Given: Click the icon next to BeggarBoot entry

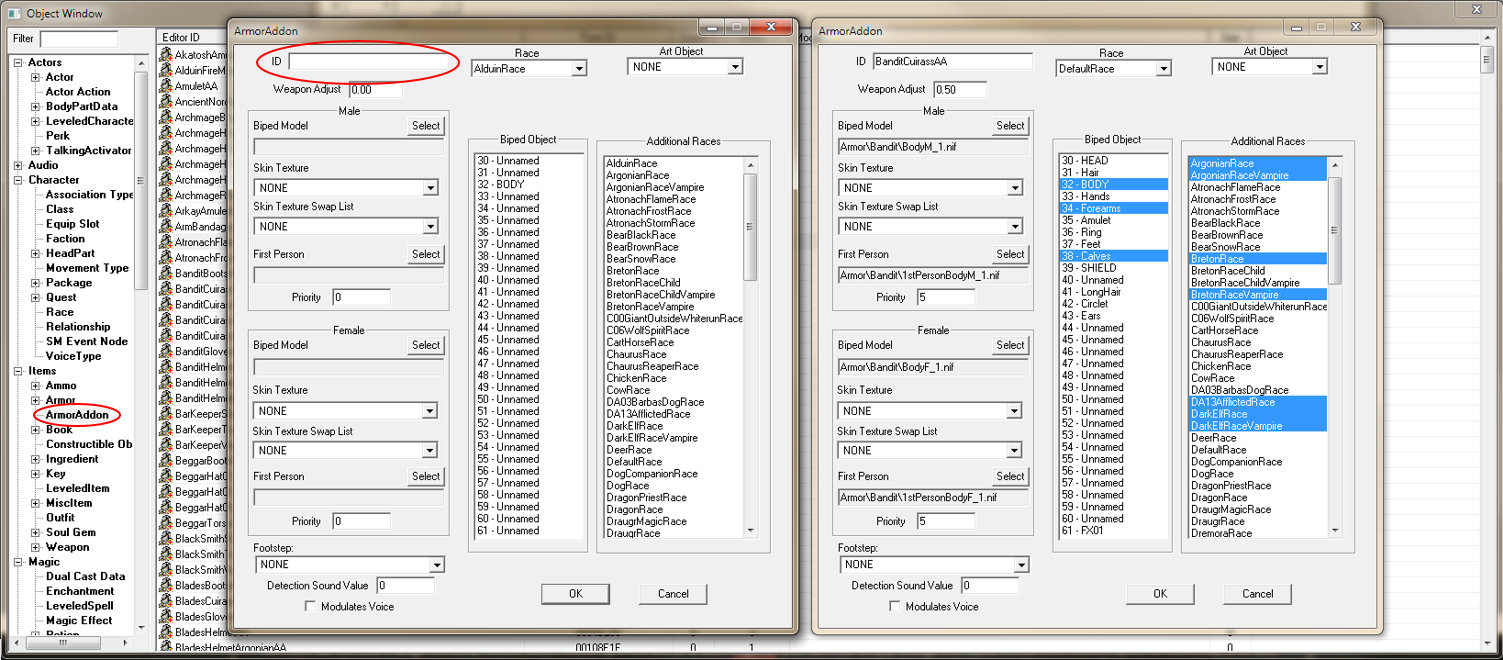Looking at the screenshot, I should (x=167, y=460).
